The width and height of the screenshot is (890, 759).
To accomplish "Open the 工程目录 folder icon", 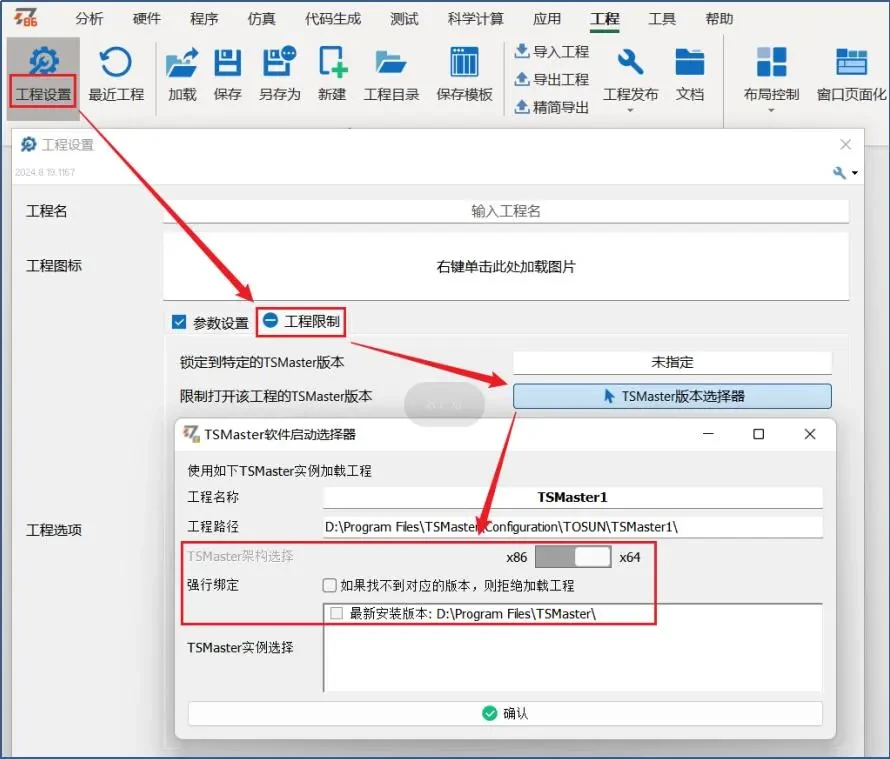I will point(391,63).
